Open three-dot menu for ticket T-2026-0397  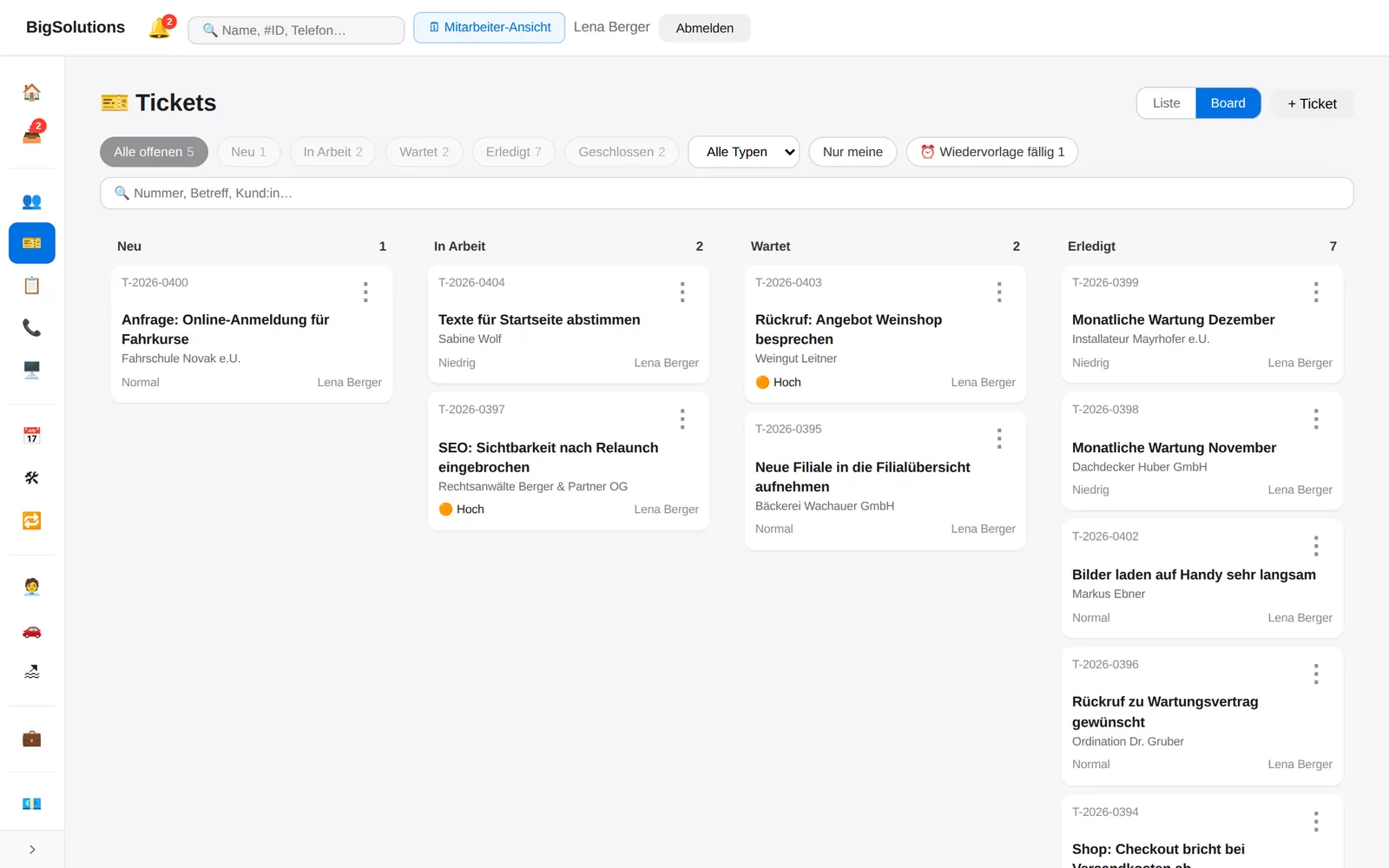682,419
